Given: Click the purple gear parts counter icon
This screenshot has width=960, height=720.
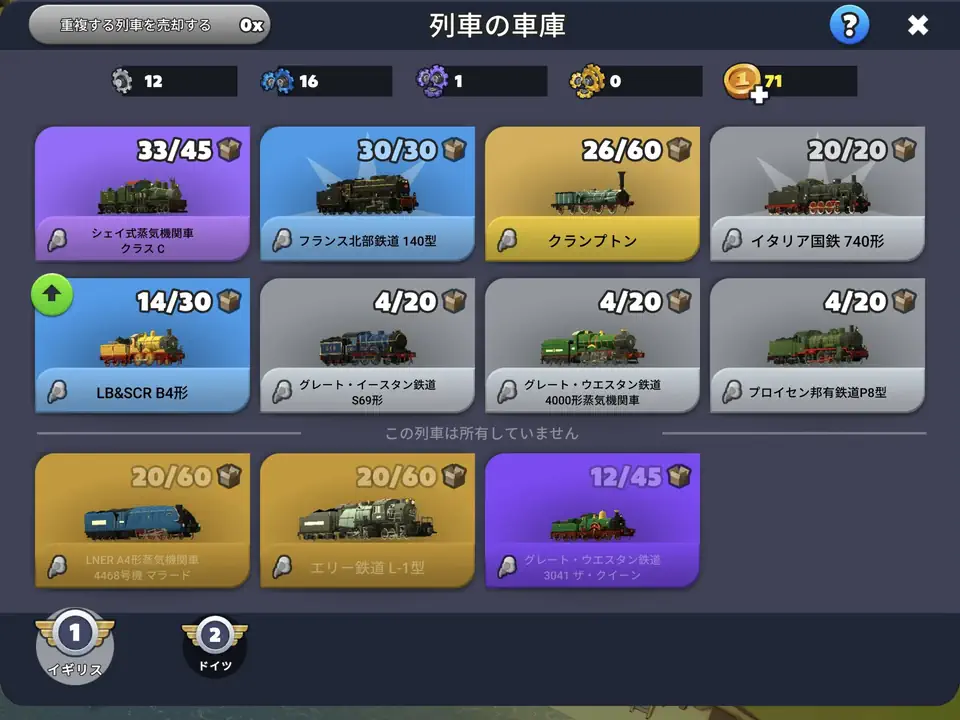Looking at the screenshot, I should (x=432, y=81).
